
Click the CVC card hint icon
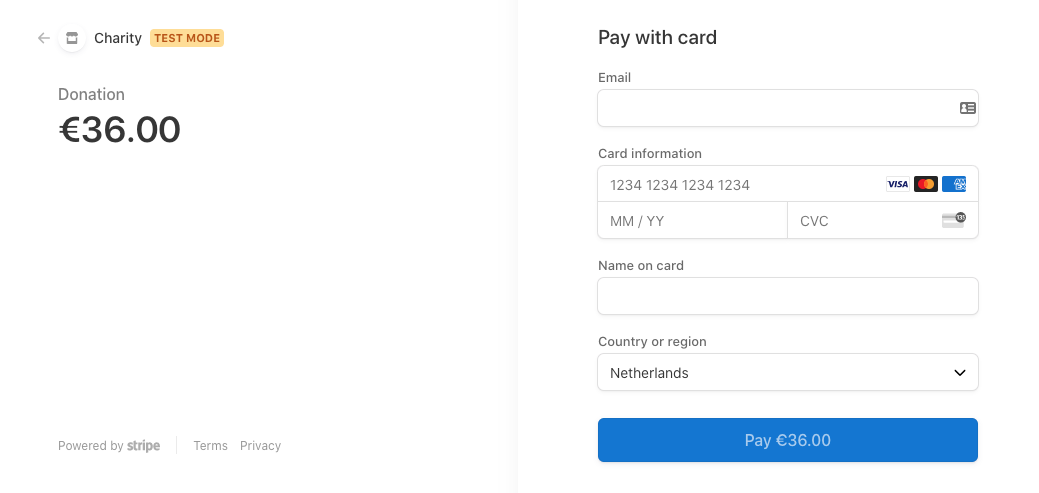pos(954,220)
